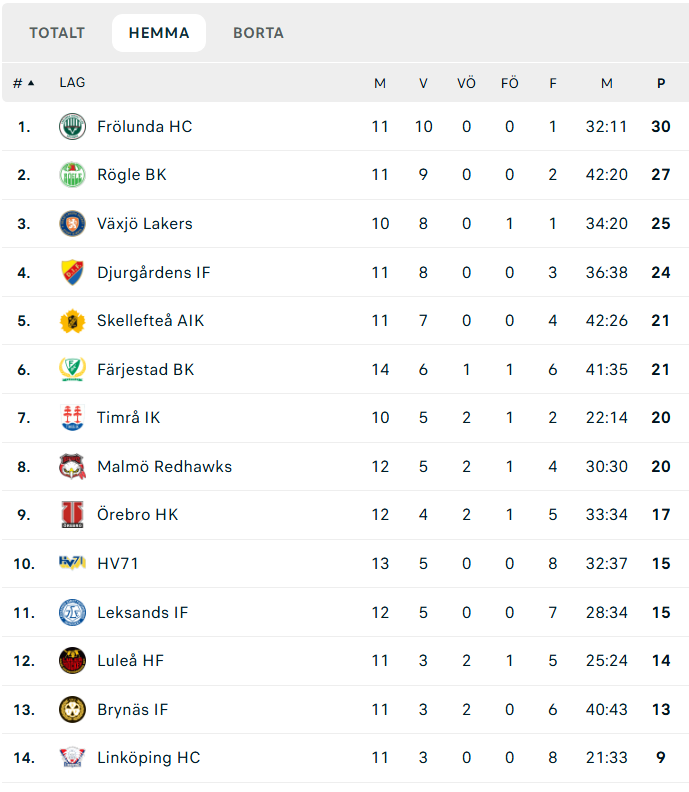Image resolution: width=689 pixels, height=792 pixels.
Task: Click the Malmö Redhawks team logo
Action: click(x=72, y=467)
